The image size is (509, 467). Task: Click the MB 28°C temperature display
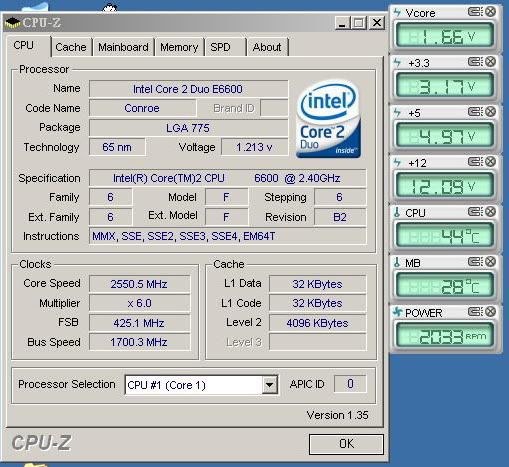pos(444,286)
